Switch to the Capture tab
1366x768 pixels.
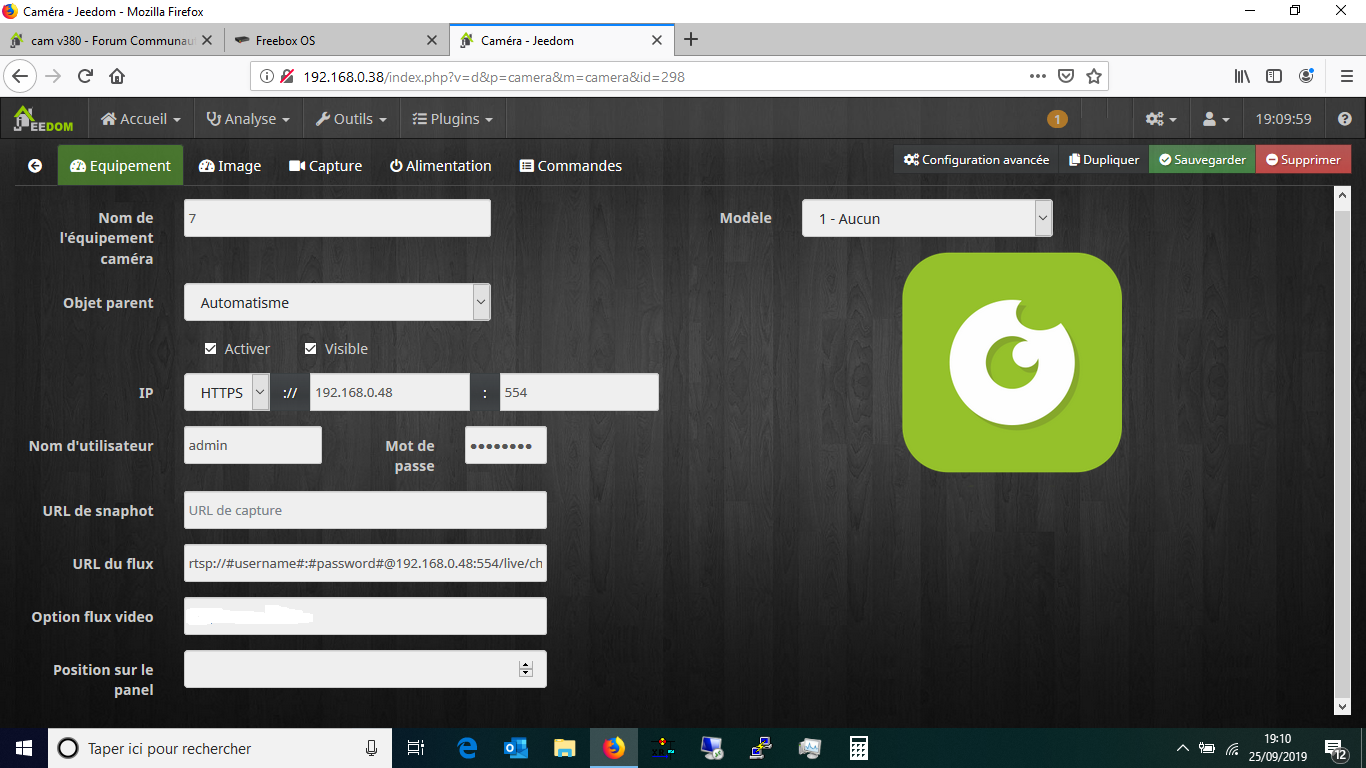tap(325, 166)
